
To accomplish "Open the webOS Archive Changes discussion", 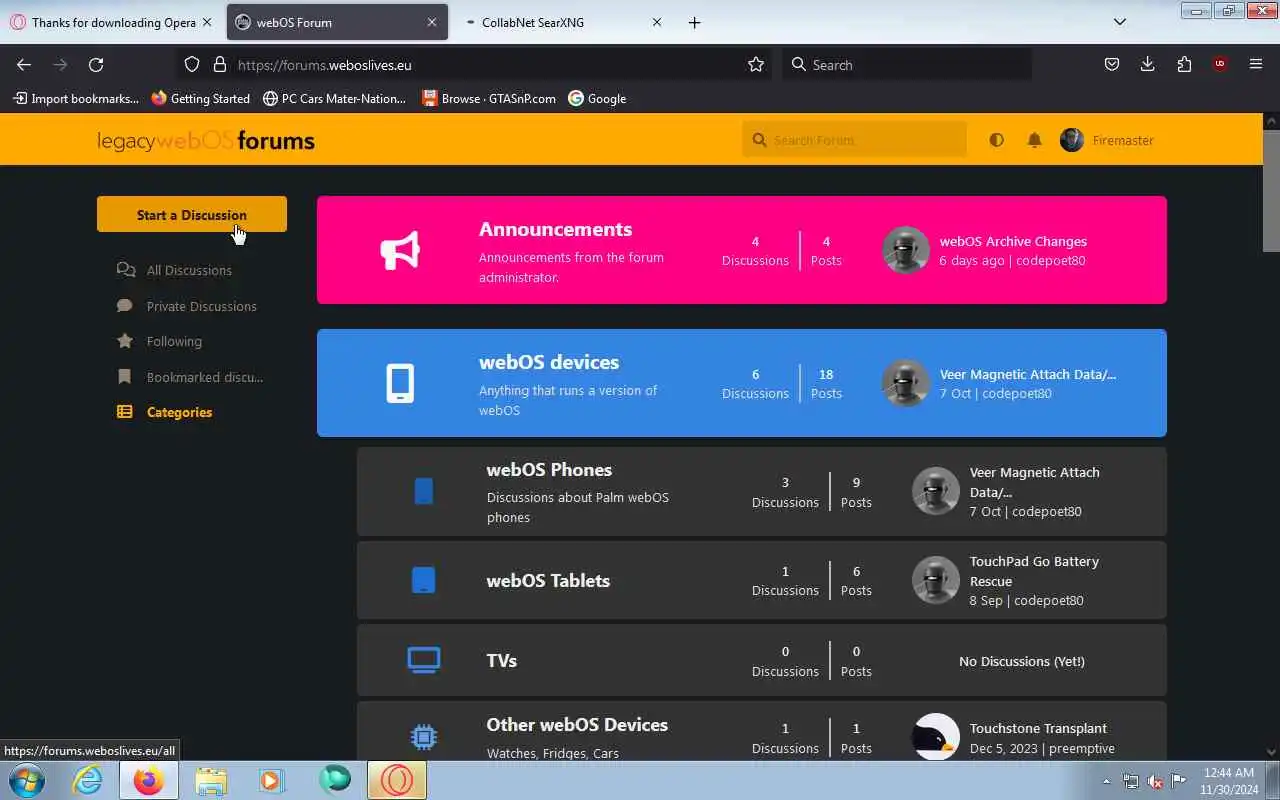I will click(1013, 241).
